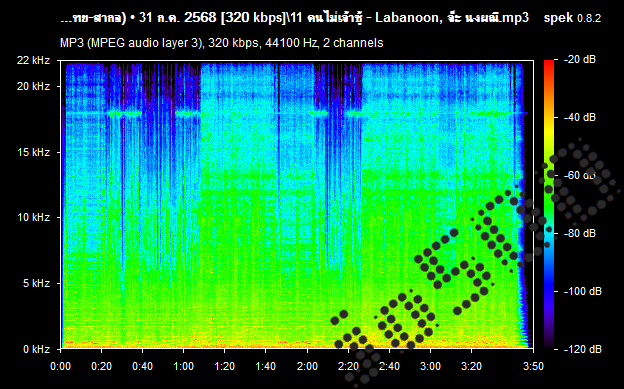This screenshot has height=389, width=624.
Task: Click the spek 0.8.2 version text
Action: (572, 18)
